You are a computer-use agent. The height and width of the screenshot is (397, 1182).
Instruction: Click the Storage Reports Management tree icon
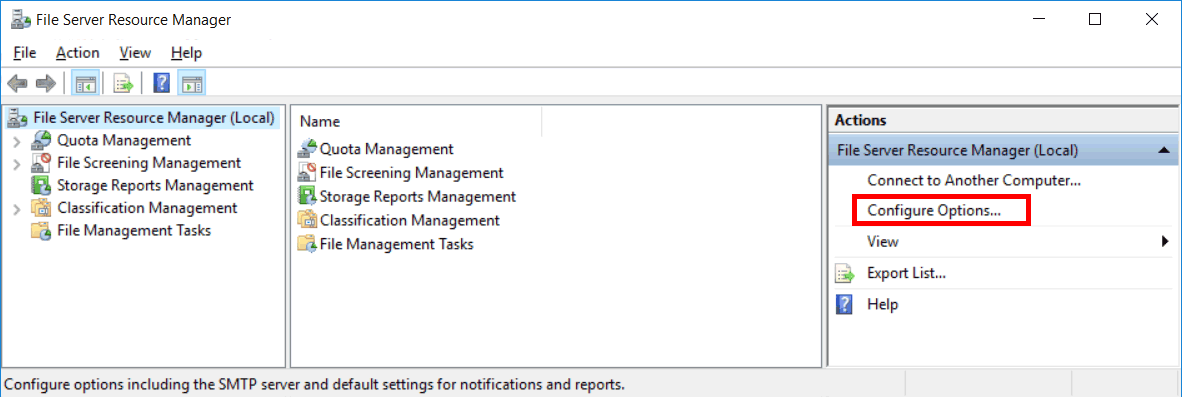click(42, 185)
